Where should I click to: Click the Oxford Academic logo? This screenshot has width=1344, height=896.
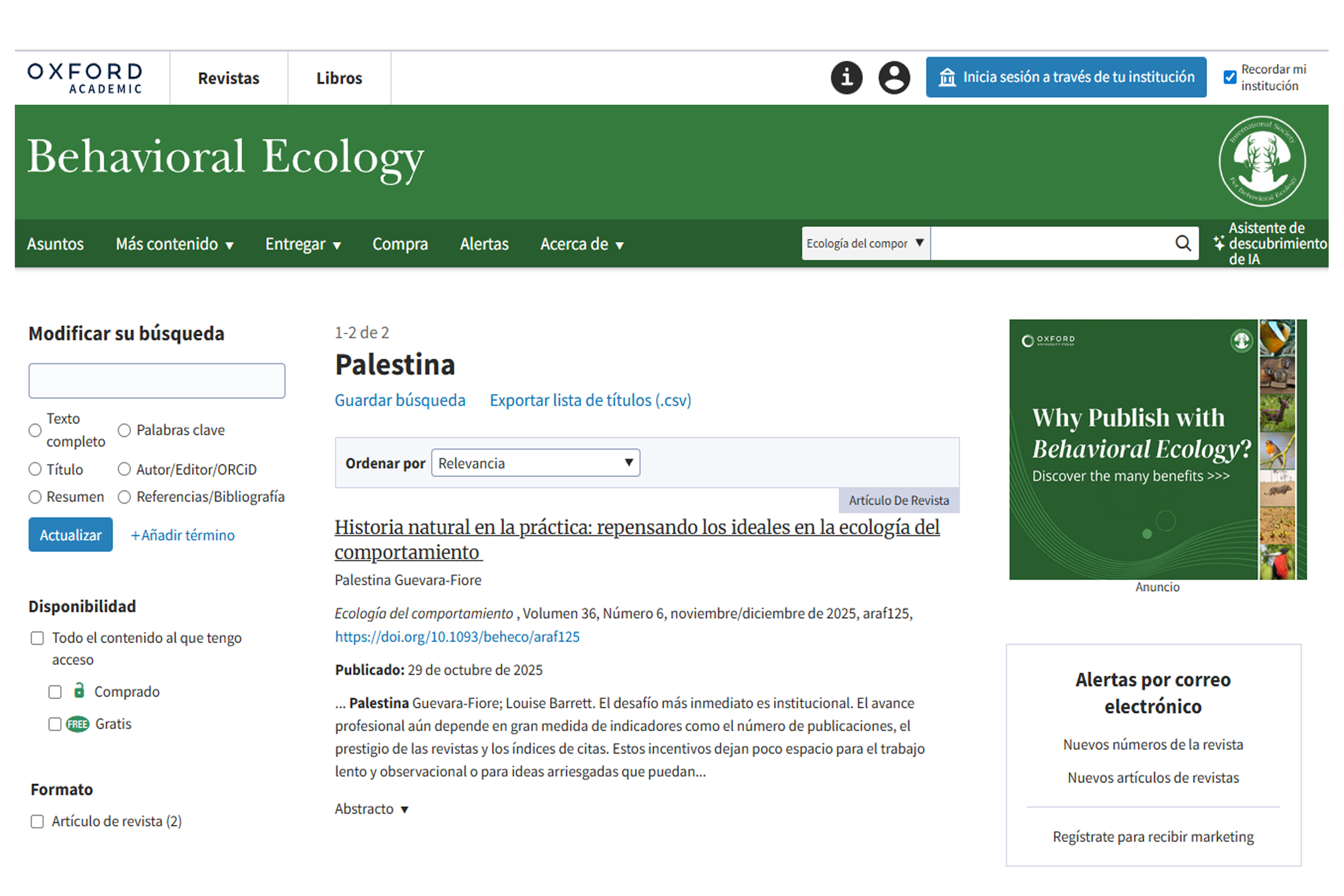click(85, 78)
